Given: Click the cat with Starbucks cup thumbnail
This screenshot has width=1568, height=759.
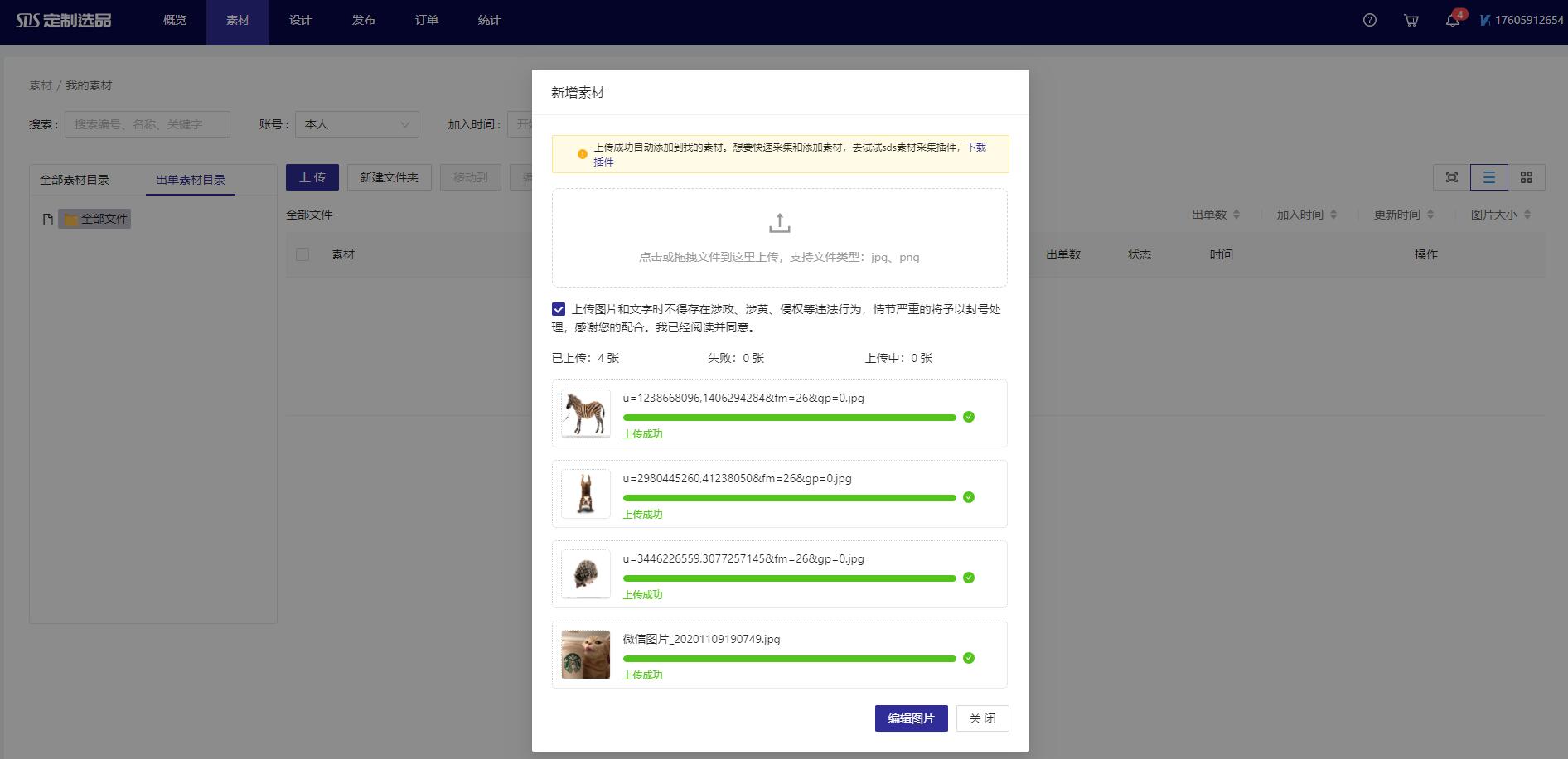Looking at the screenshot, I should coord(586,655).
